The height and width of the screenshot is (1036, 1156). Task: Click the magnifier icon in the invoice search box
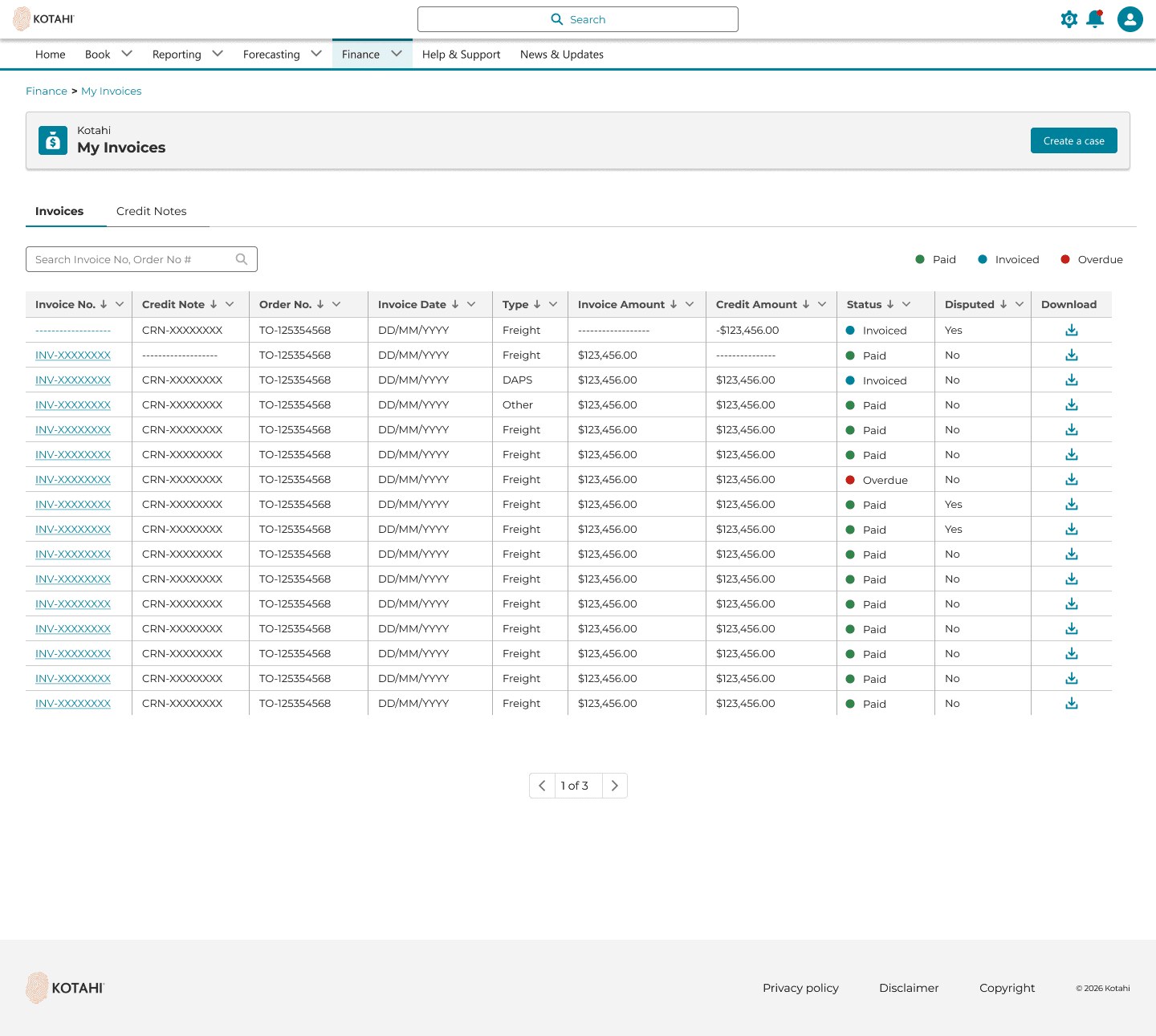242,259
